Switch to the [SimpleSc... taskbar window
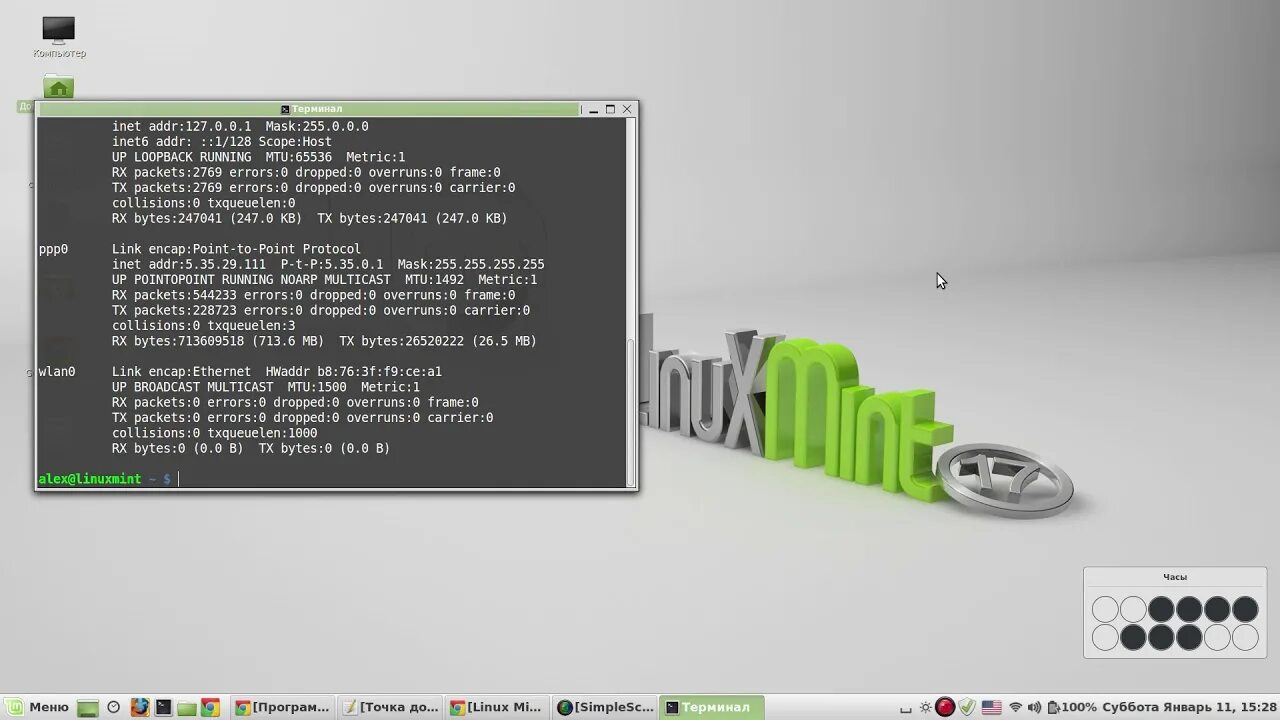 pos(605,707)
